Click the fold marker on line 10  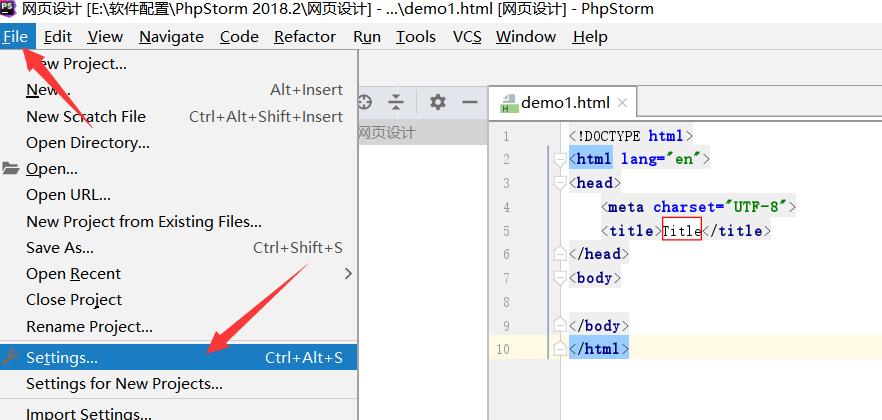click(560, 349)
